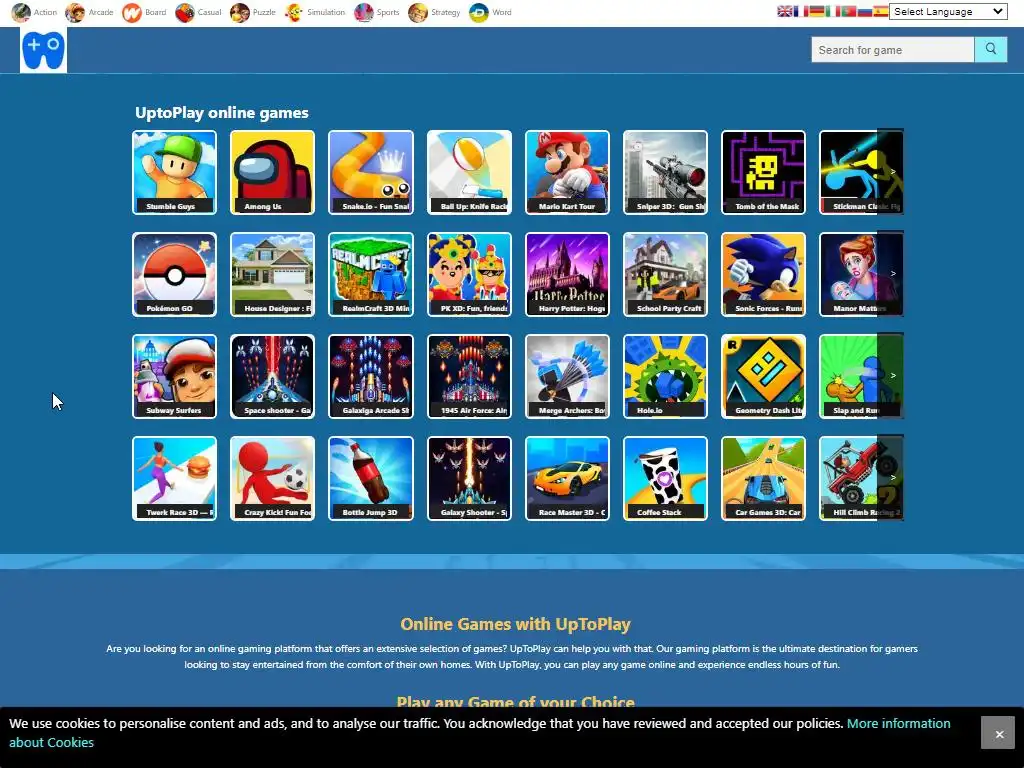Open the Among Us game tile

click(272, 172)
